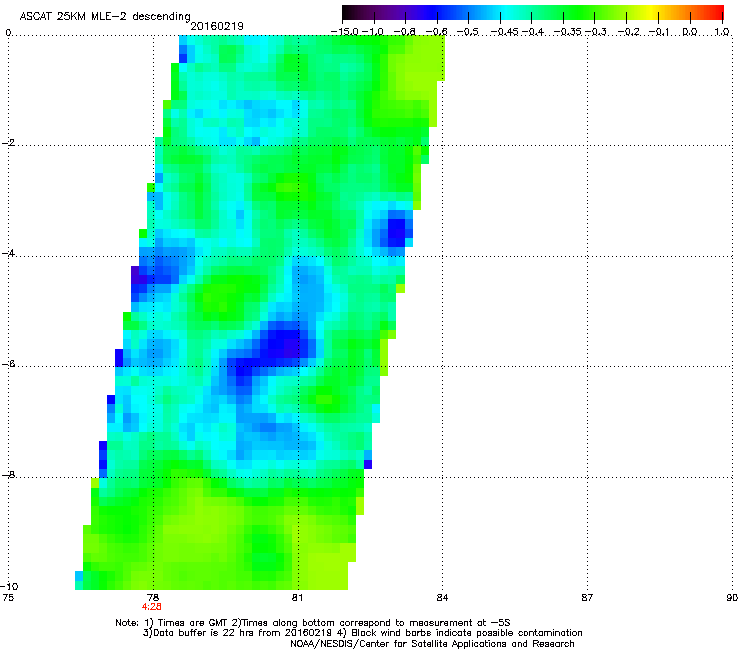Click the color bar label -0.2
The height and width of the screenshot is (650, 740).
pyautogui.click(x=628, y=32)
